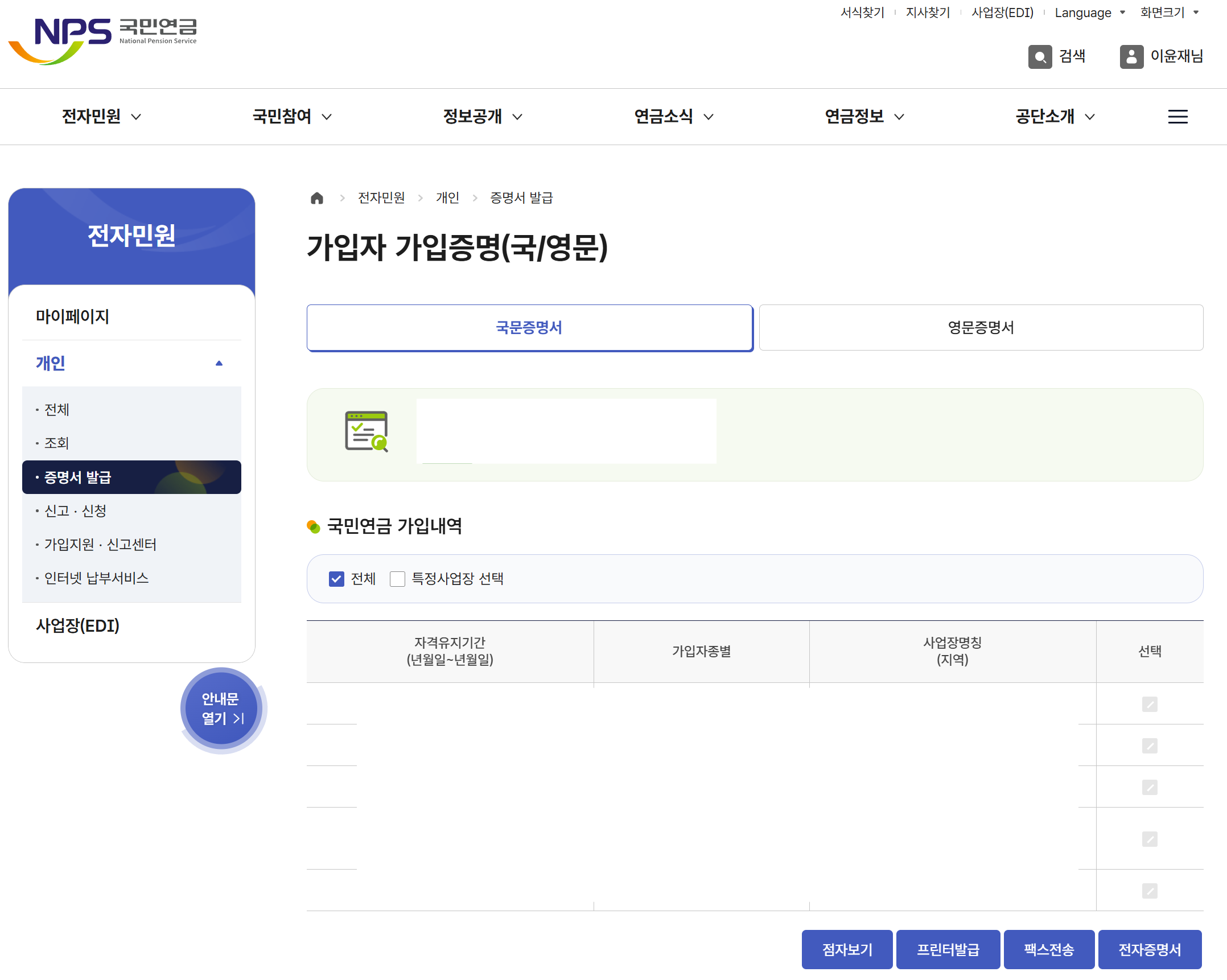Click the 검색 label

pos(1072,56)
